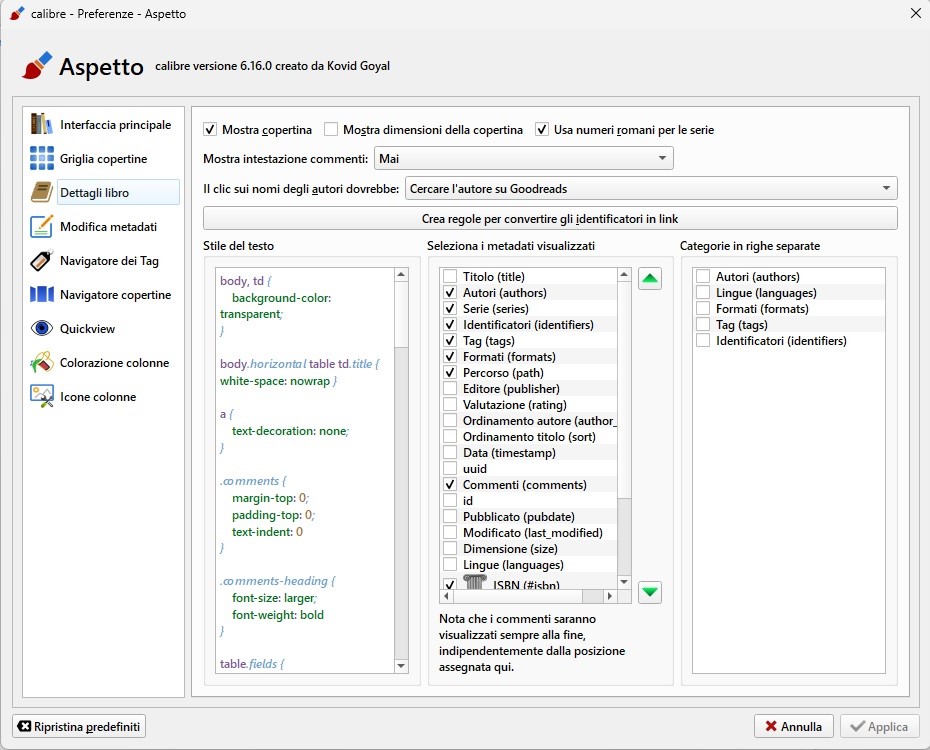Expand the author name click action dropdown
This screenshot has height=750, width=930.
650,188
